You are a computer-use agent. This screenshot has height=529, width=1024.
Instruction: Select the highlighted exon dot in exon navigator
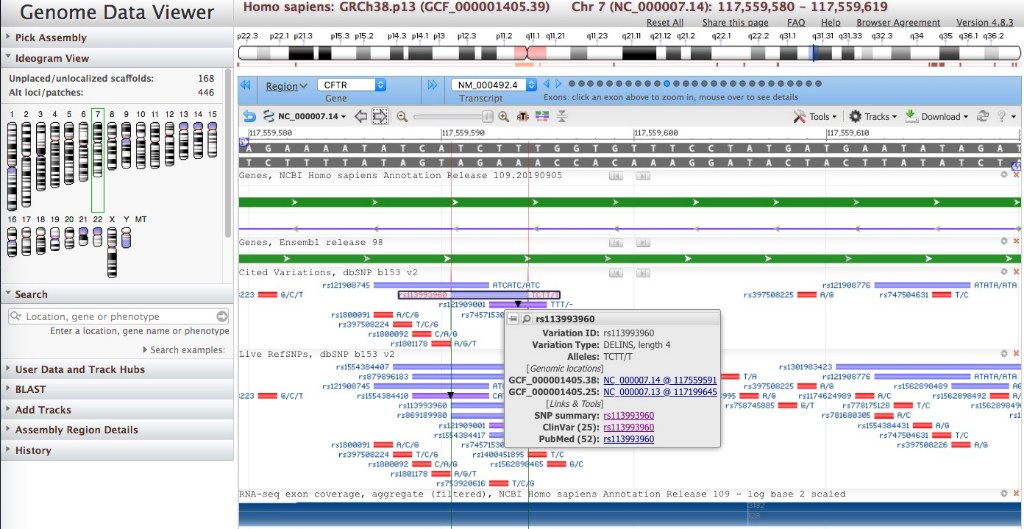click(x=667, y=84)
